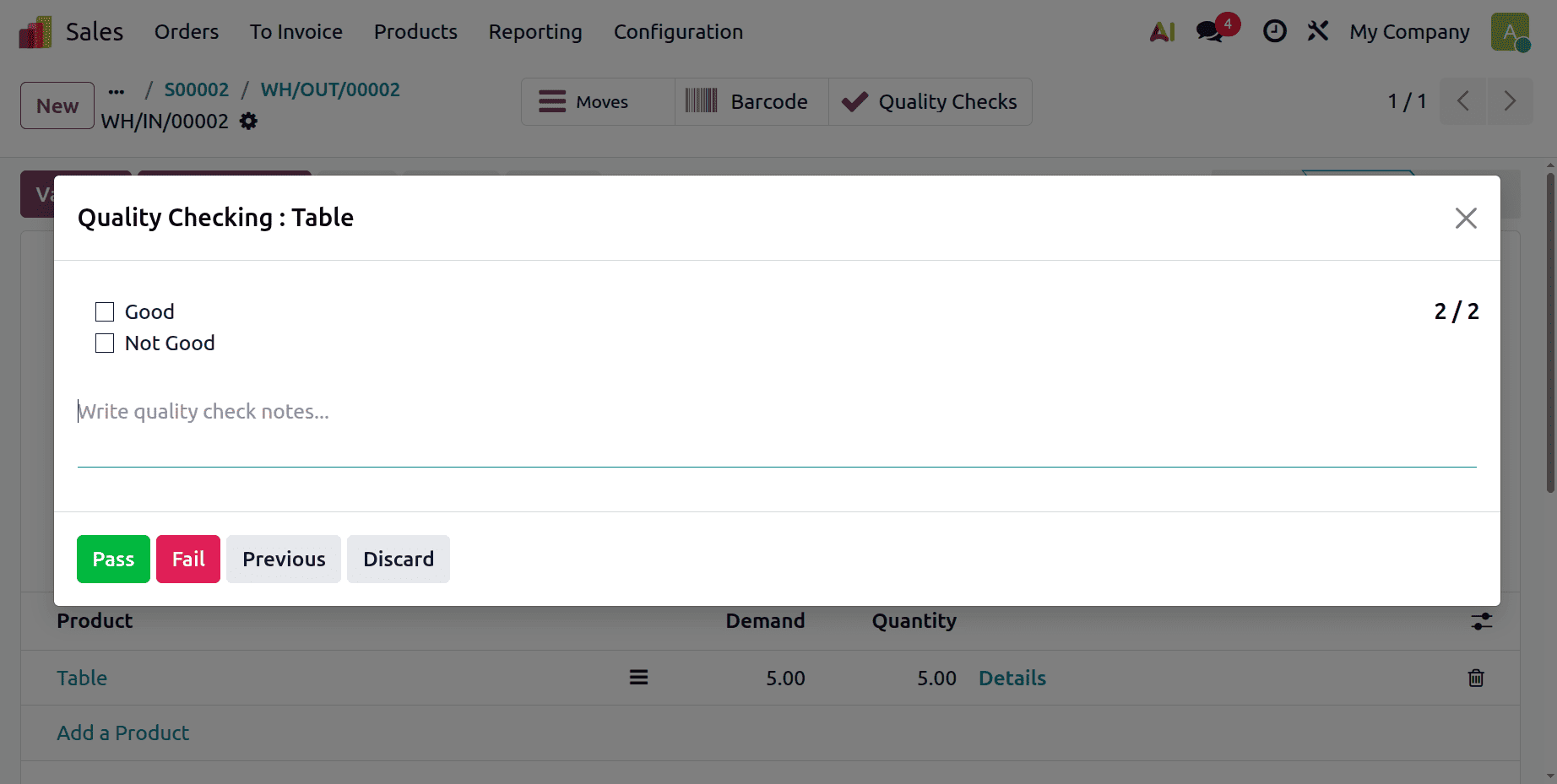Click the Quantity value 5.00
This screenshot has height=784, width=1557.
pos(936,678)
